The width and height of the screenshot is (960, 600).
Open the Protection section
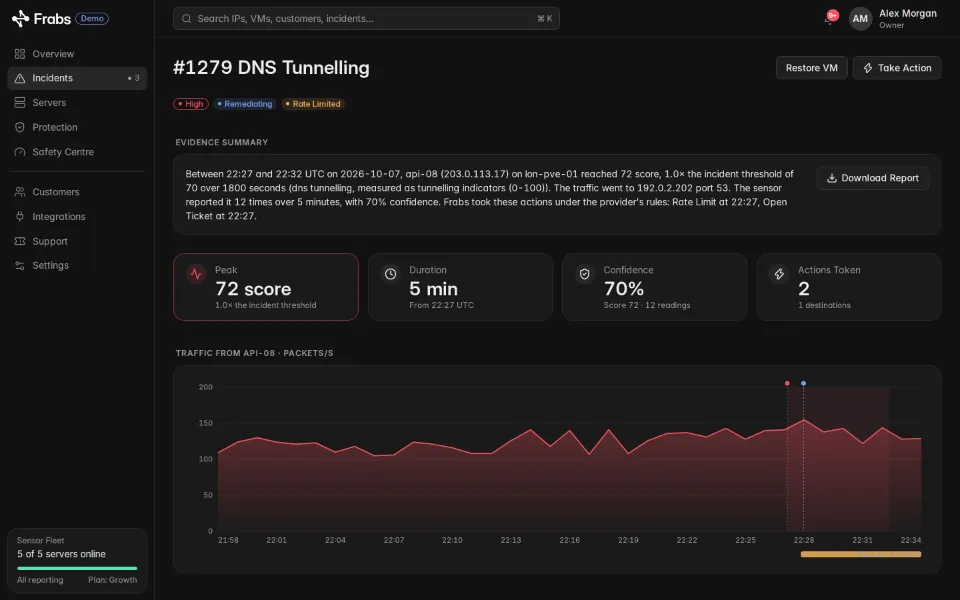tap(77, 127)
